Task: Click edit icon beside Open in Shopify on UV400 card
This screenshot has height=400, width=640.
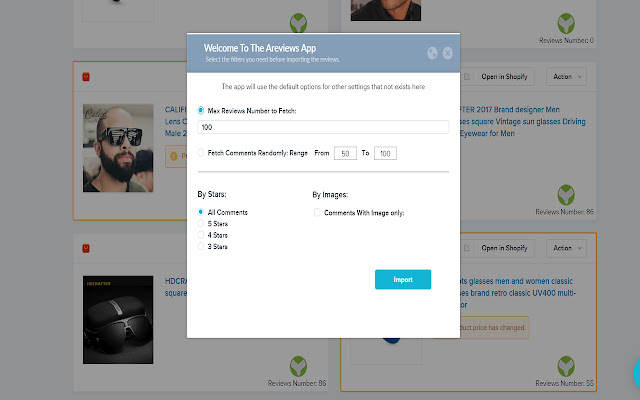Action: pyautogui.click(x=467, y=248)
